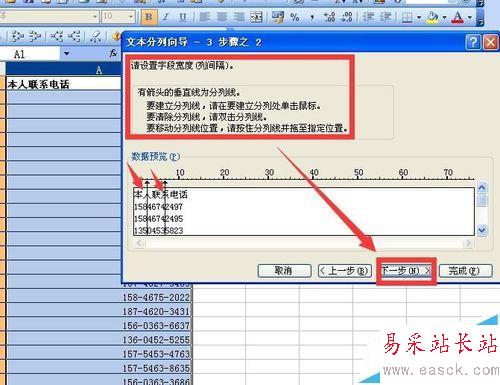The width and height of the screenshot is (500, 385).
Task: Toggle Bold formatting button
Action: 149,17
